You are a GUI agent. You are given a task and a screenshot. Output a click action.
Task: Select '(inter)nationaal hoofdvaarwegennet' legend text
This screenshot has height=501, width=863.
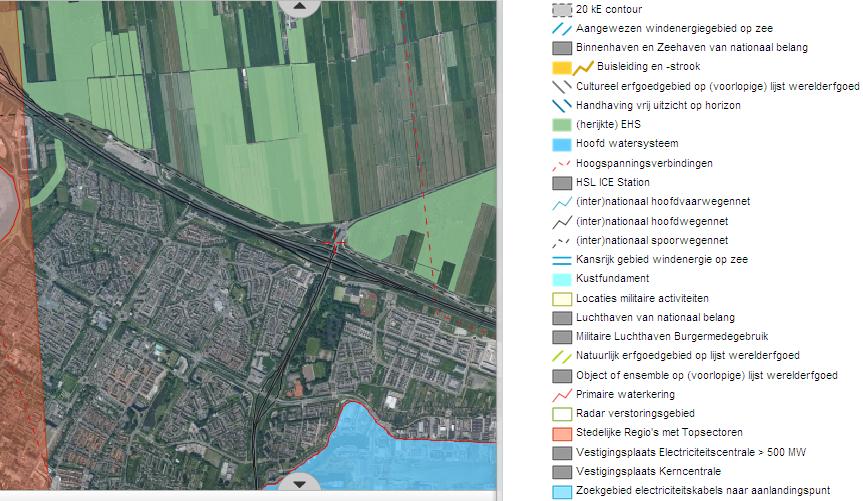coord(663,202)
